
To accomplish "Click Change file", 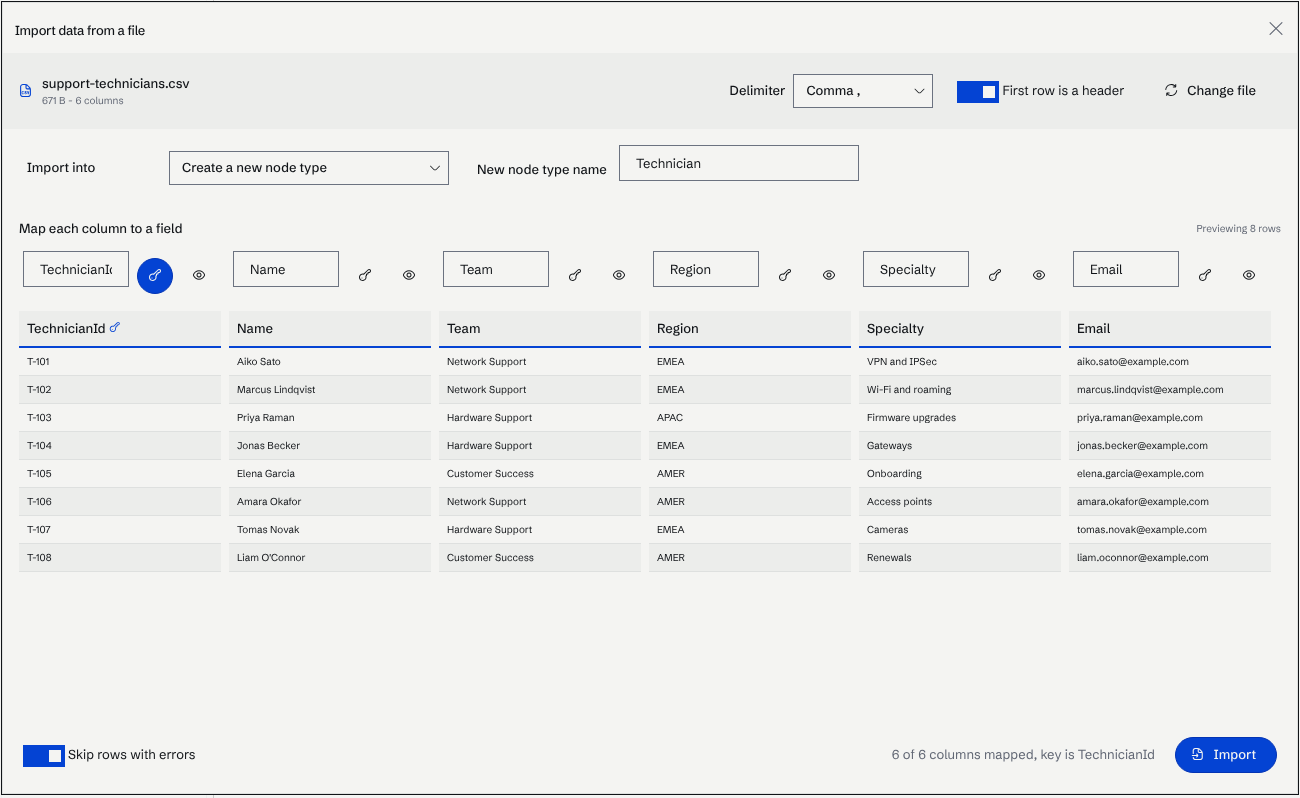I will (1210, 91).
